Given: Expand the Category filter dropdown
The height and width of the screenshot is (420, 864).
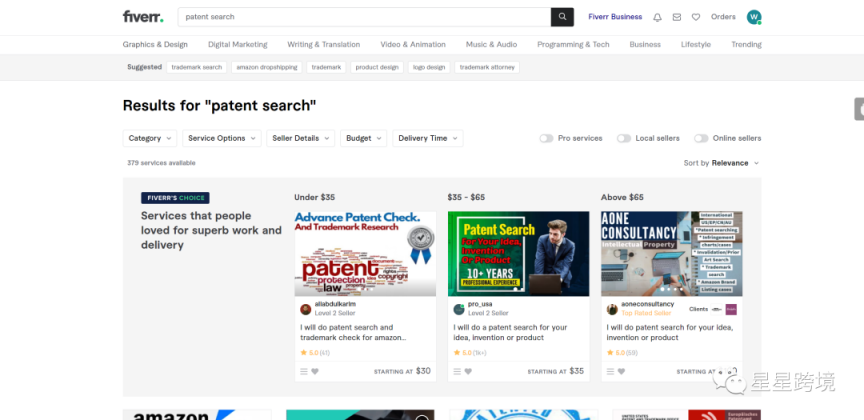Looking at the screenshot, I should pyautogui.click(x=150, y=138).
